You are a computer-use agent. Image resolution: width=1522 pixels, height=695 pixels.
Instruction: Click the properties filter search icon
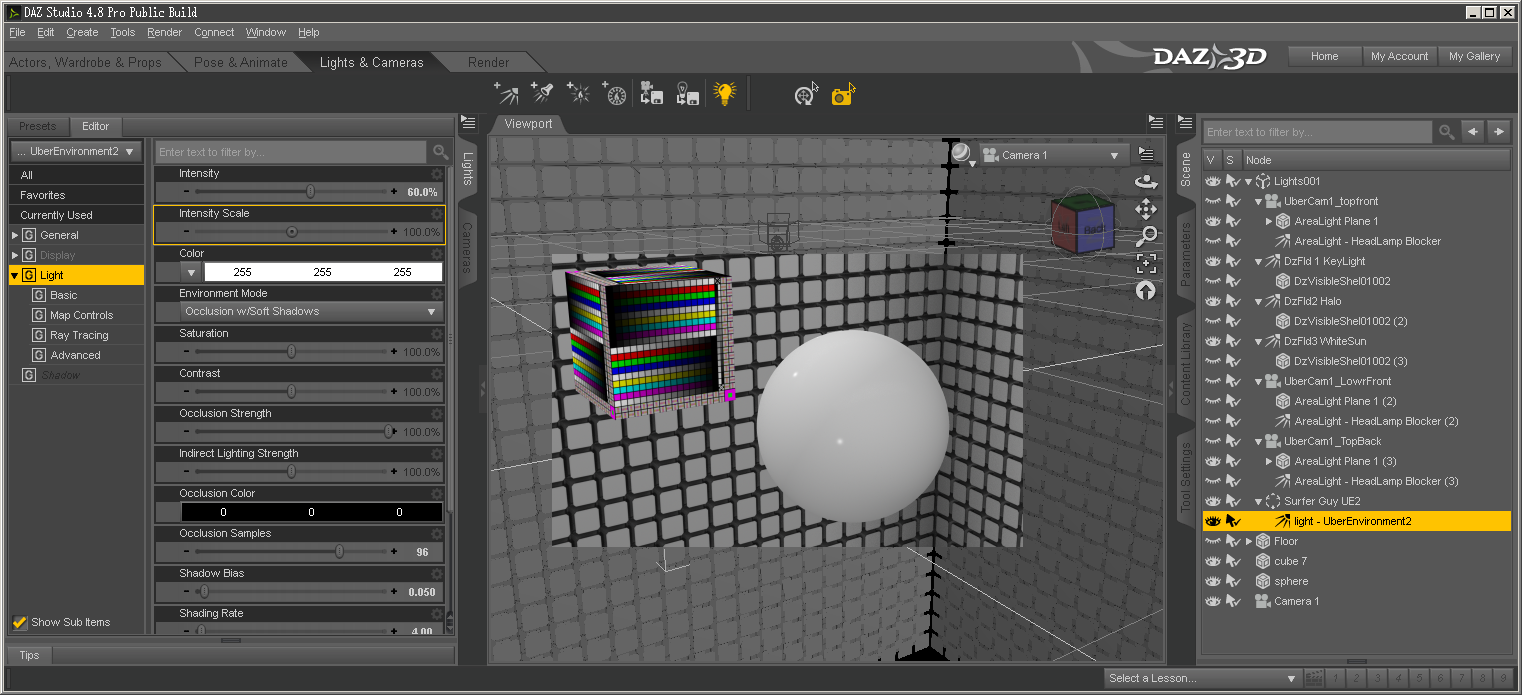440,152
